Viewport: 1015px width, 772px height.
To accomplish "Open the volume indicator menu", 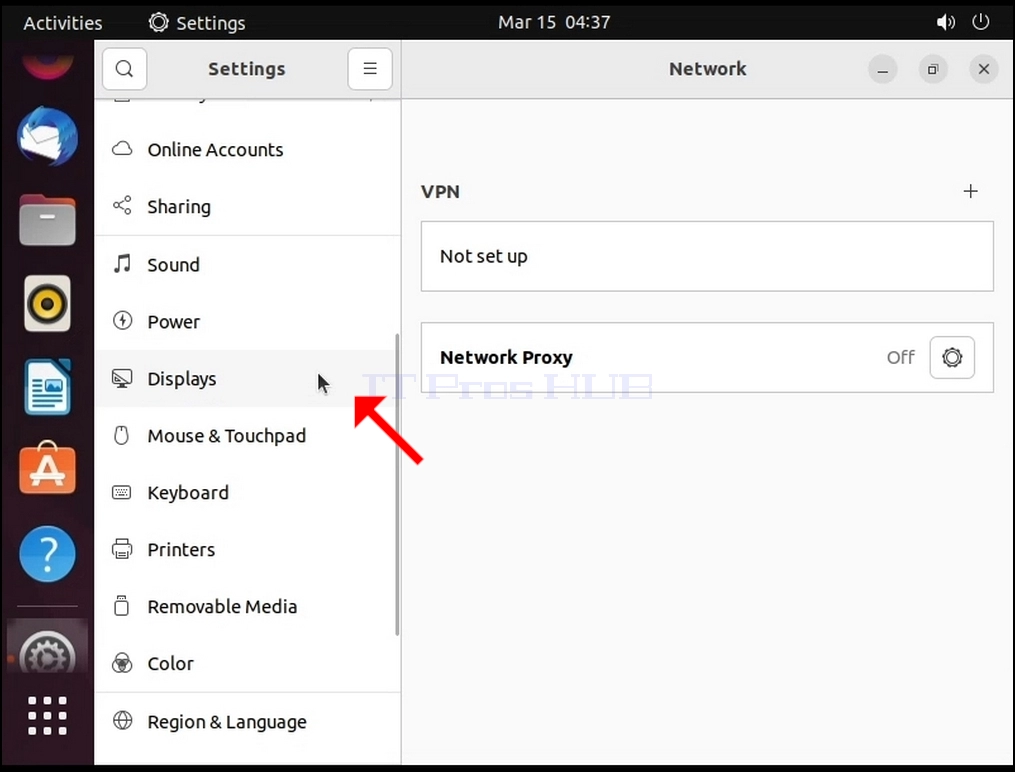I will (x=945, y=22).
